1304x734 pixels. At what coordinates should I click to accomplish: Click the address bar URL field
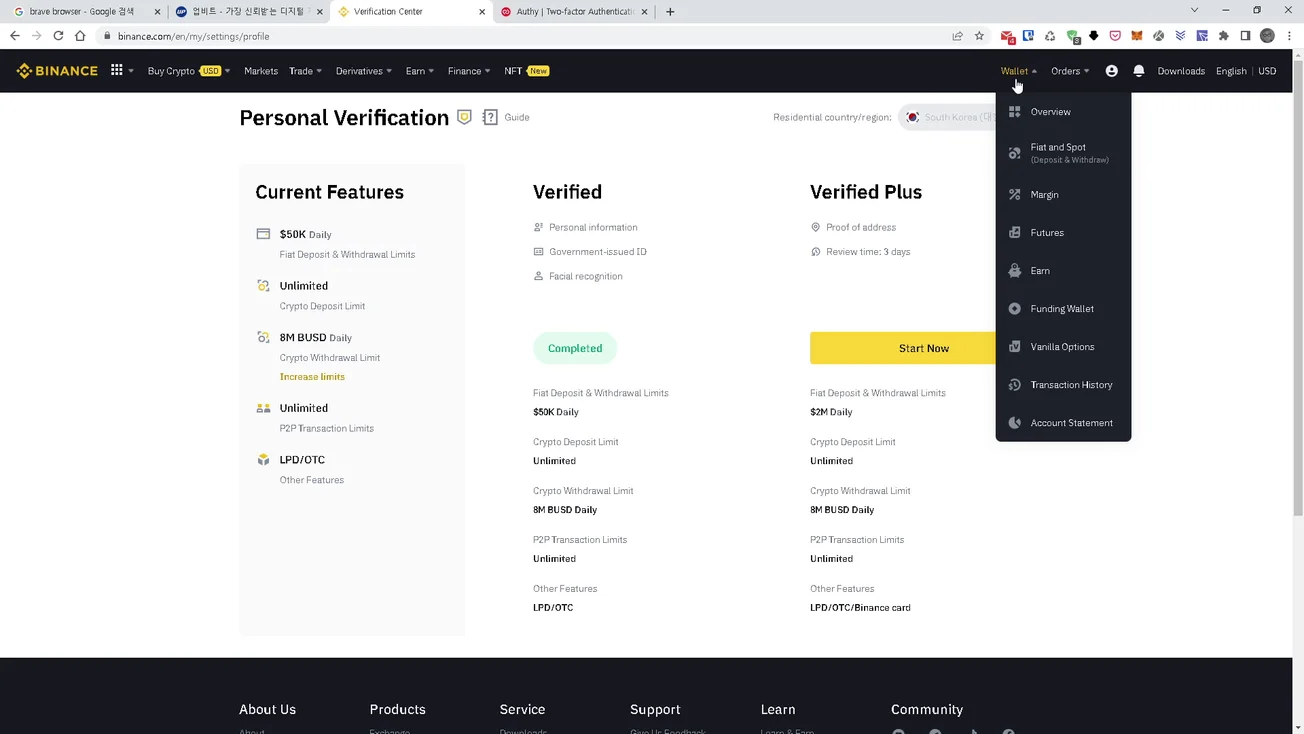[520, 36]
